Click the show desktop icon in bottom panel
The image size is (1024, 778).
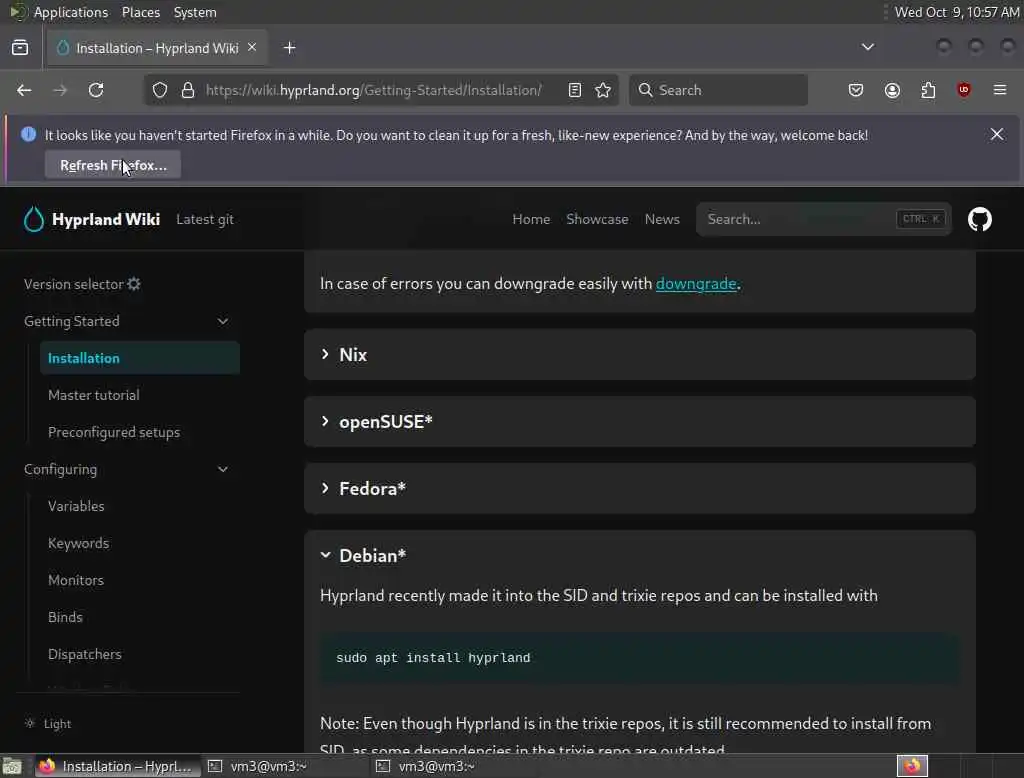(x=12, y=766)
